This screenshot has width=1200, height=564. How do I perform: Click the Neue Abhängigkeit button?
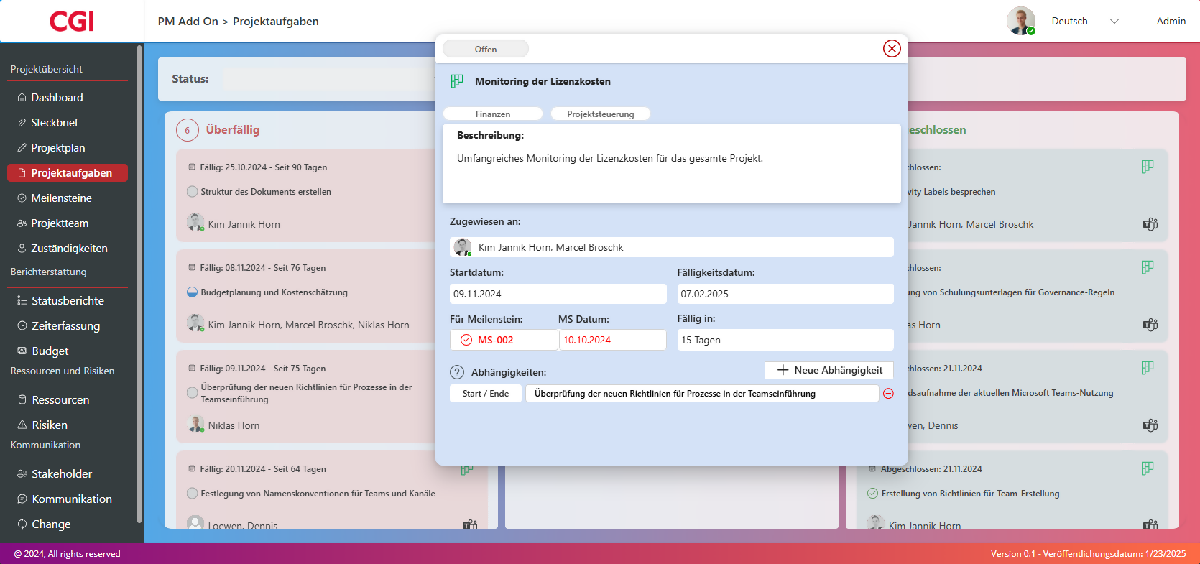click(x=828, y=370)
